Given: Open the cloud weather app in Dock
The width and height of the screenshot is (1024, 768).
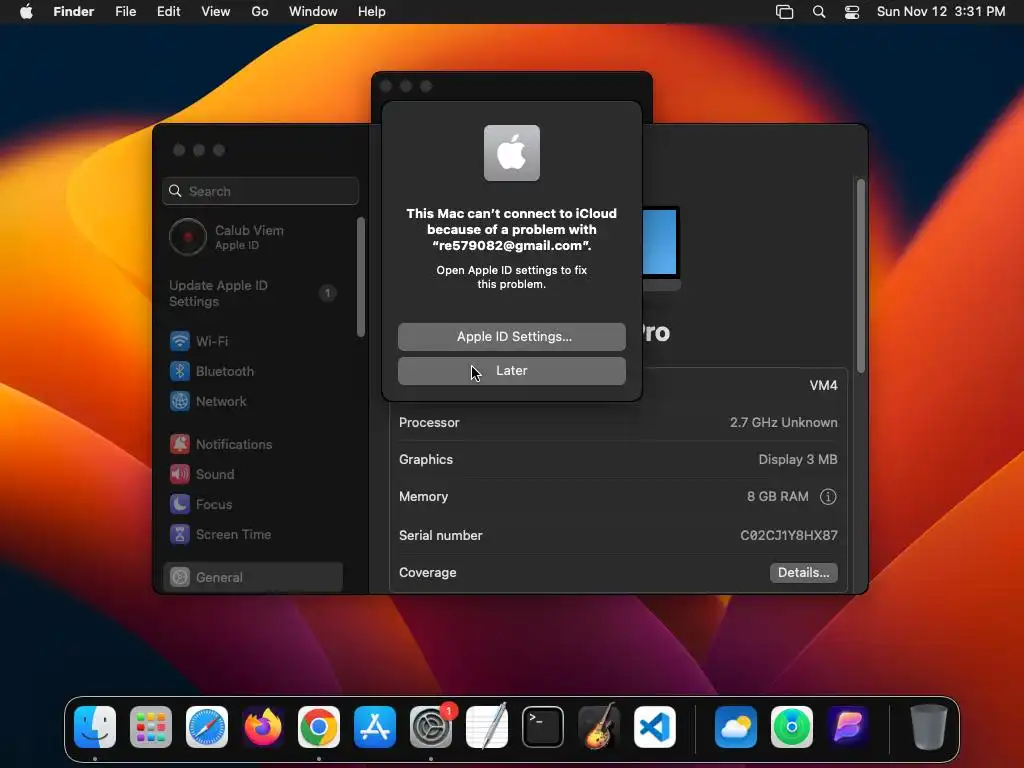Looking at the screenshot, I should [736, 727].
